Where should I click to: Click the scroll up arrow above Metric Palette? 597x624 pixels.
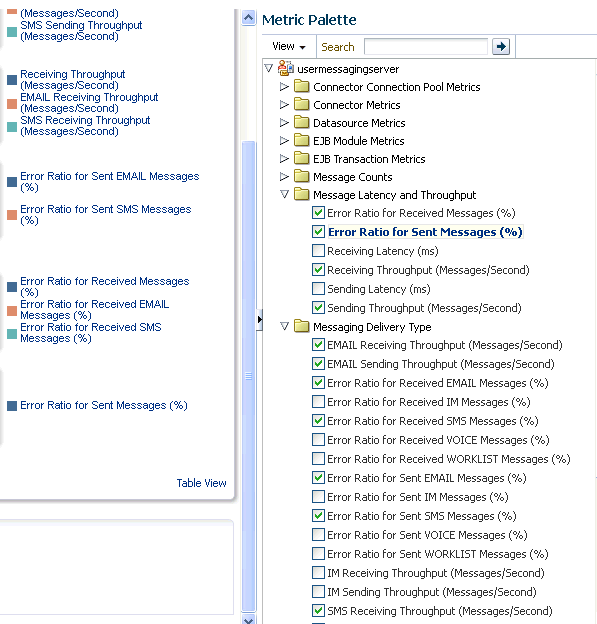[x=248, y=18]
